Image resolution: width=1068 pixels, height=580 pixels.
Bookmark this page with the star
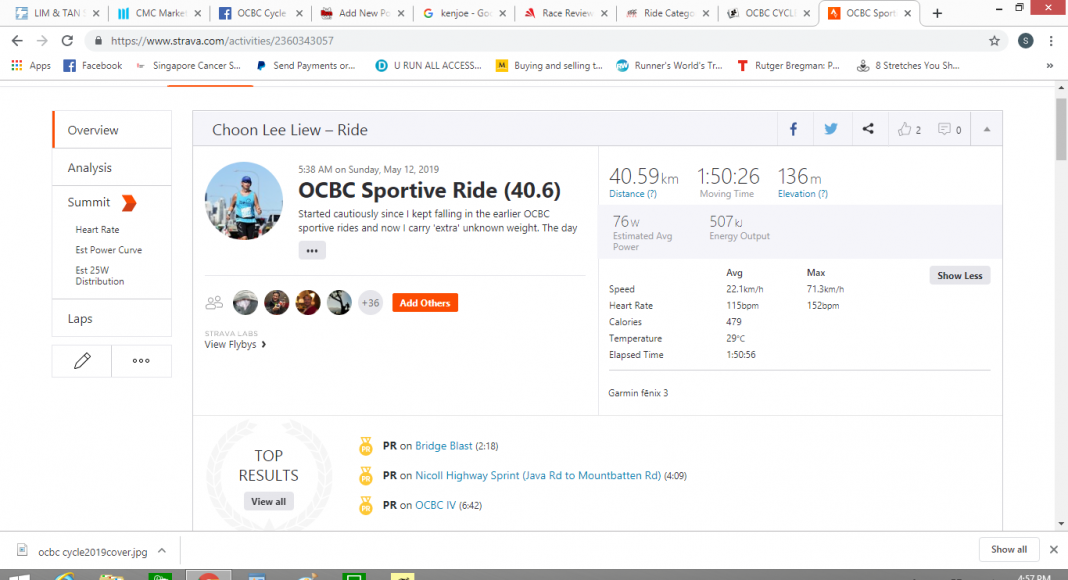point(994,41)
